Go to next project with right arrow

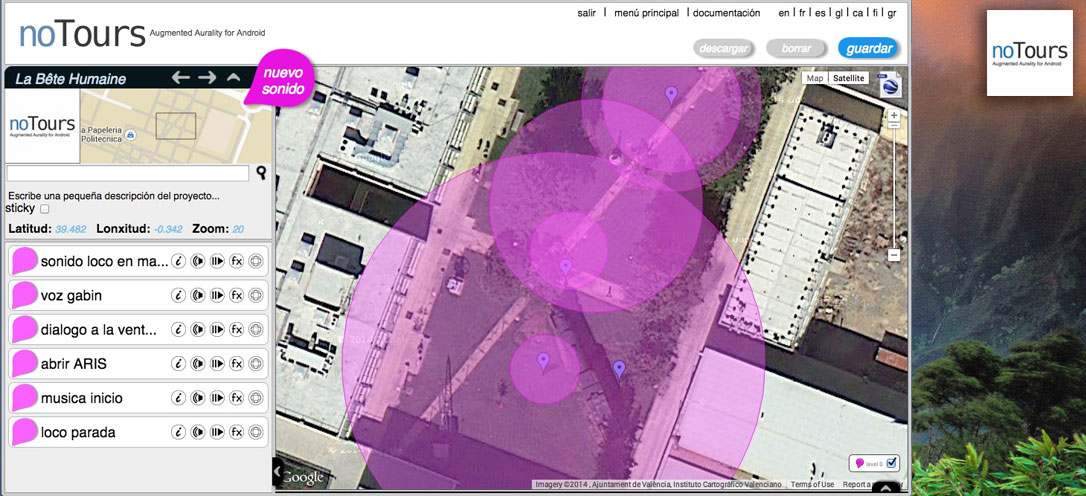[x=207, y=78]
